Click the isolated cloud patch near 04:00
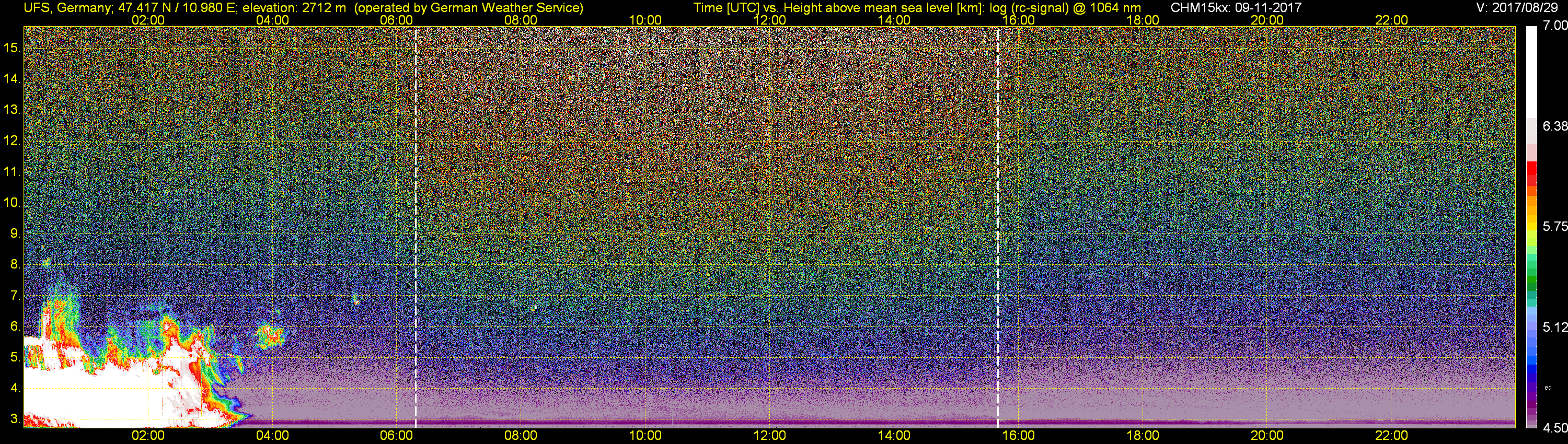The image size is (1568, 444). pyautogui.click(x=270, y=336)
